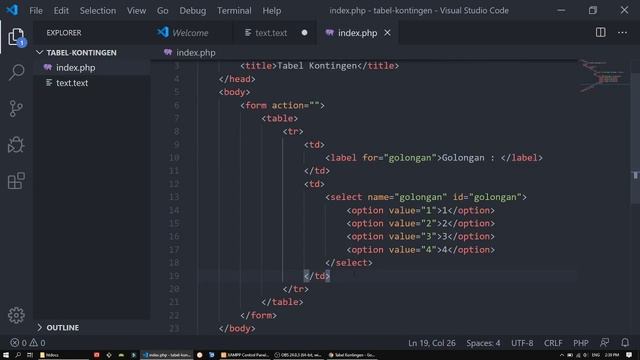
Task: Switch to XAMPP Control Panel taskbar item
Action: (245, 355)
